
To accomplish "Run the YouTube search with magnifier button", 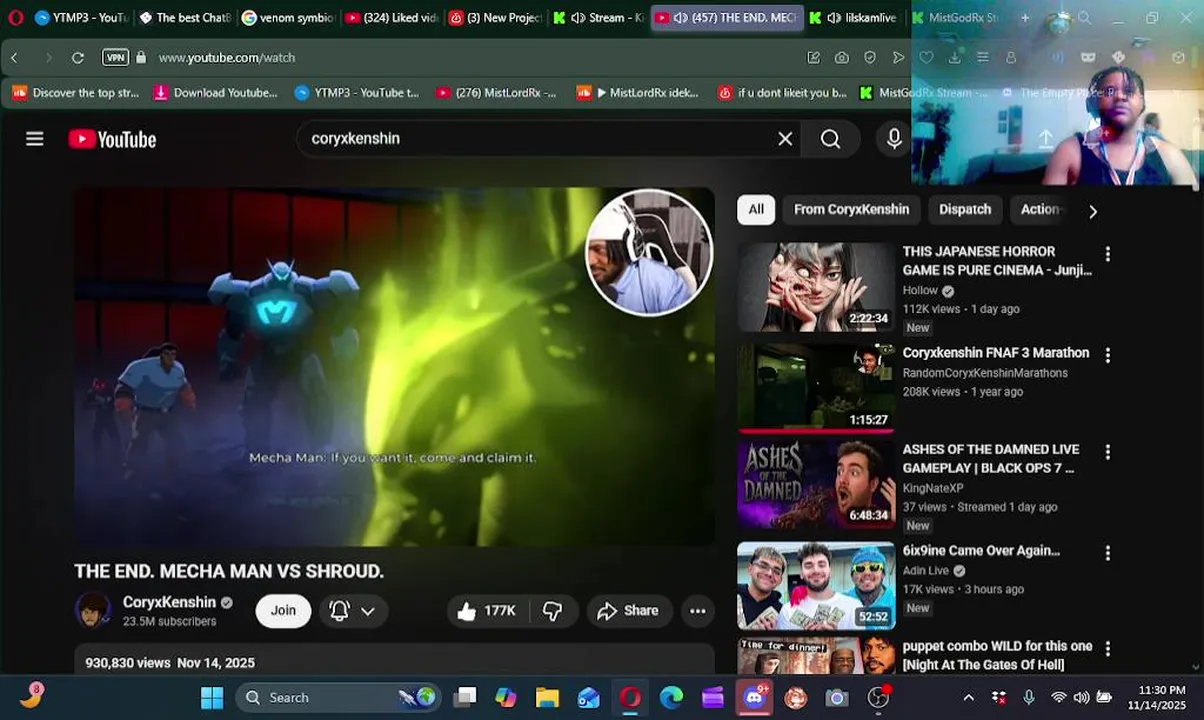I will point(831,139).
